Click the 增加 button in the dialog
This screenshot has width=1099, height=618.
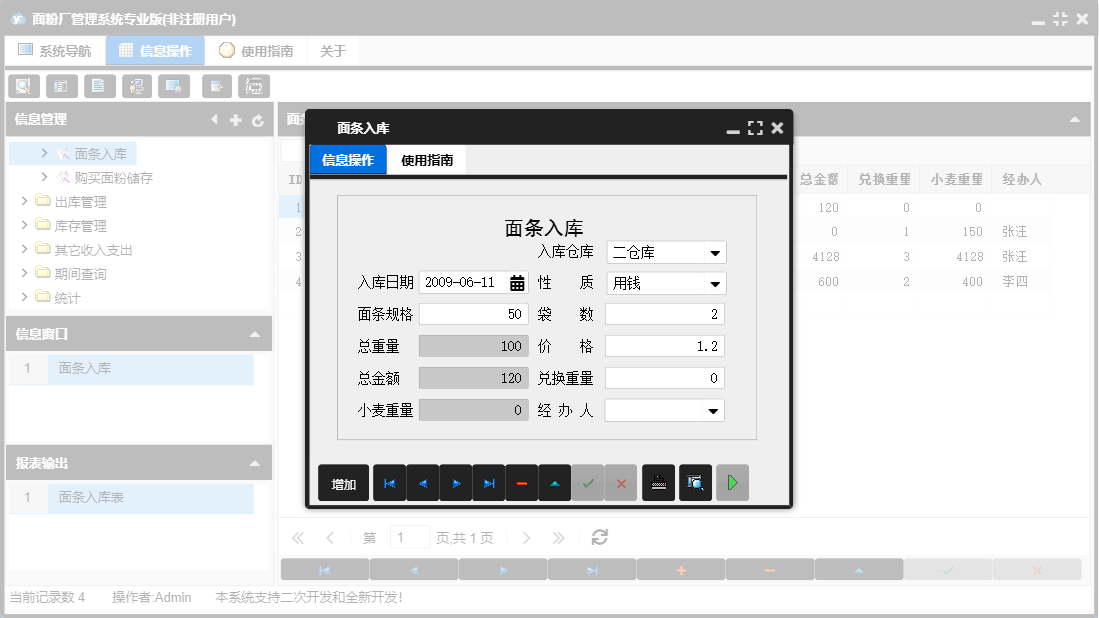click(343, 482)
